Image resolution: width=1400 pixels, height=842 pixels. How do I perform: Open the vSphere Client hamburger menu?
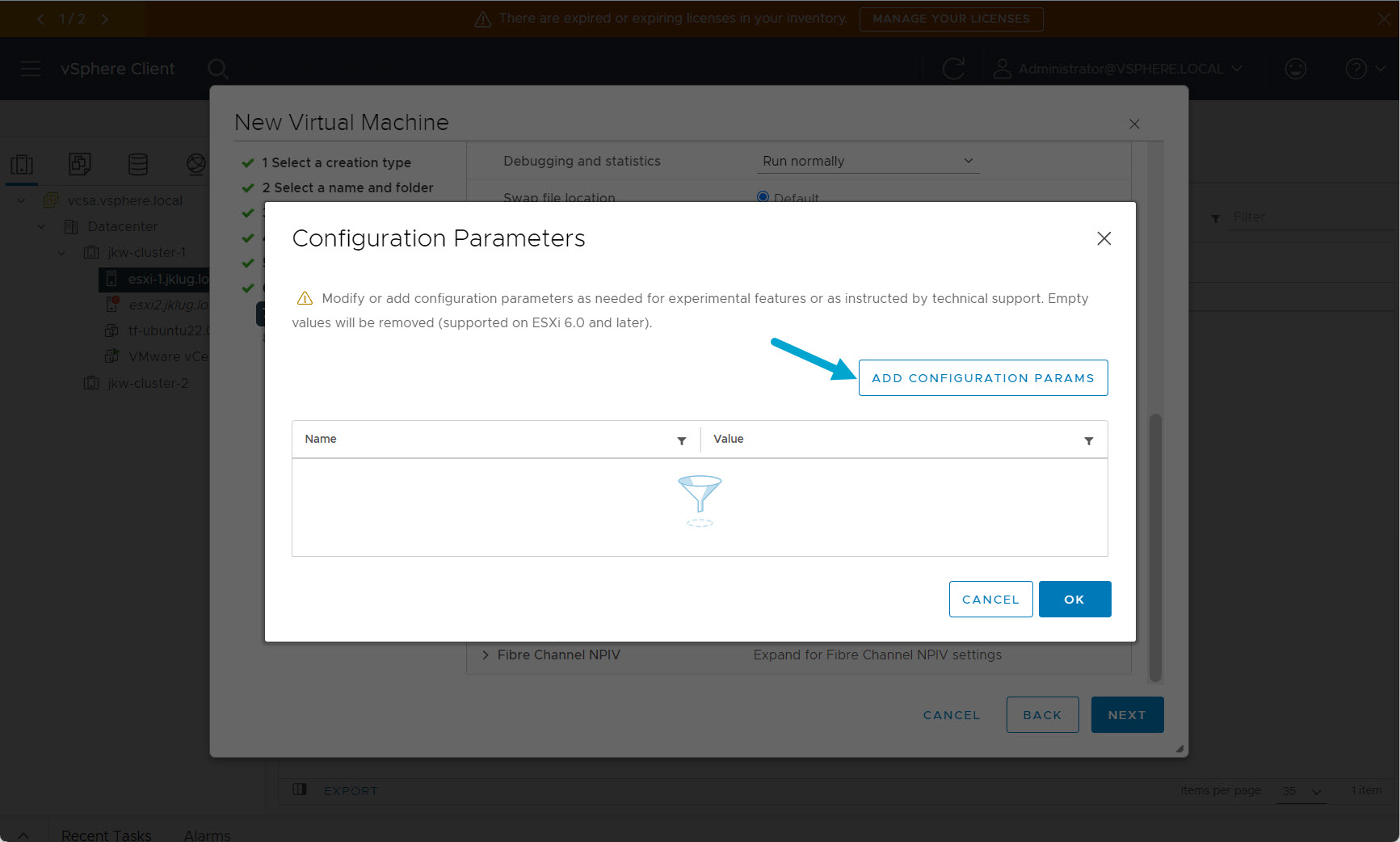pyautogui.click(x=31, y=69)
